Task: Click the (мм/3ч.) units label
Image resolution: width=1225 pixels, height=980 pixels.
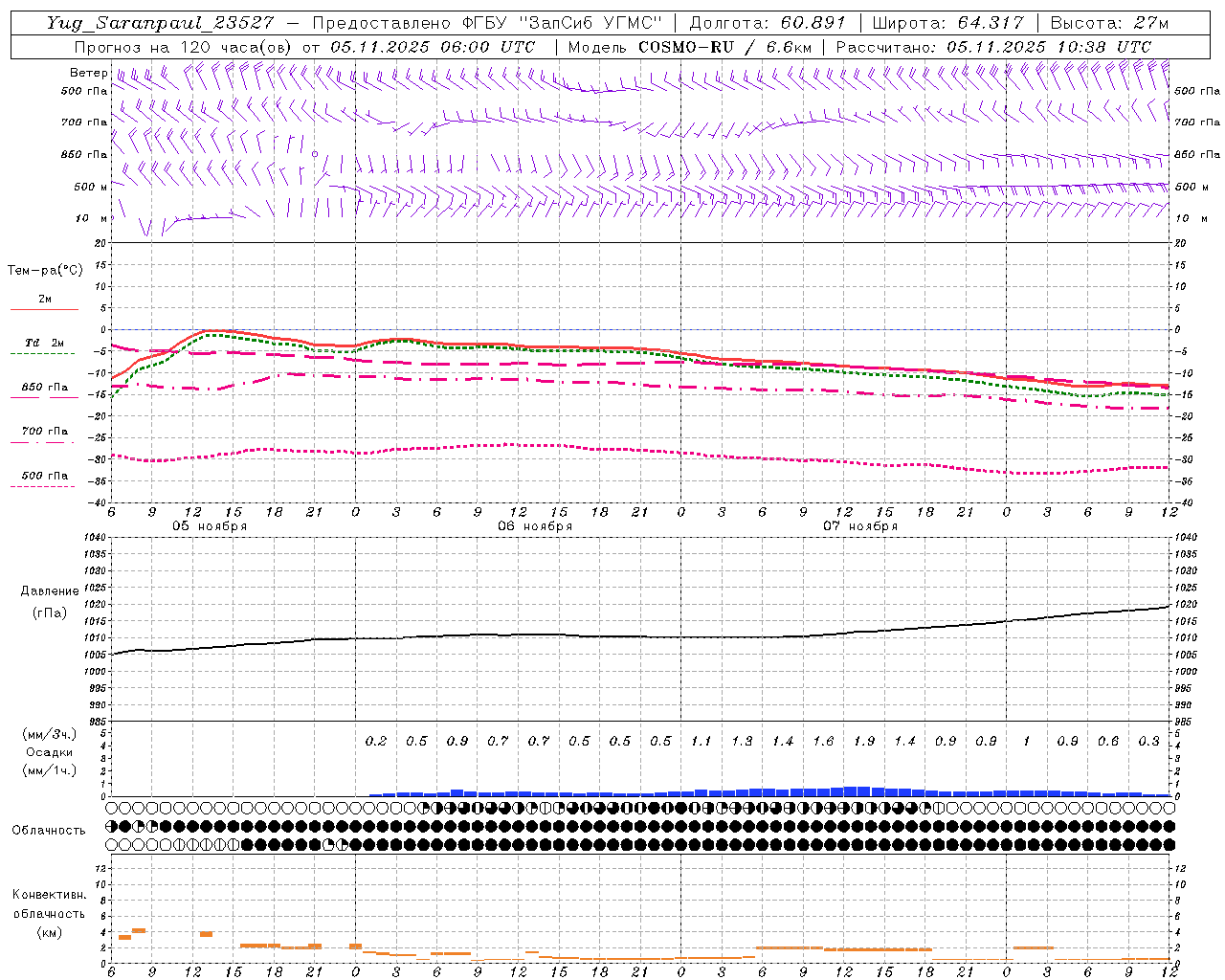Action: (x=50, y=734)
